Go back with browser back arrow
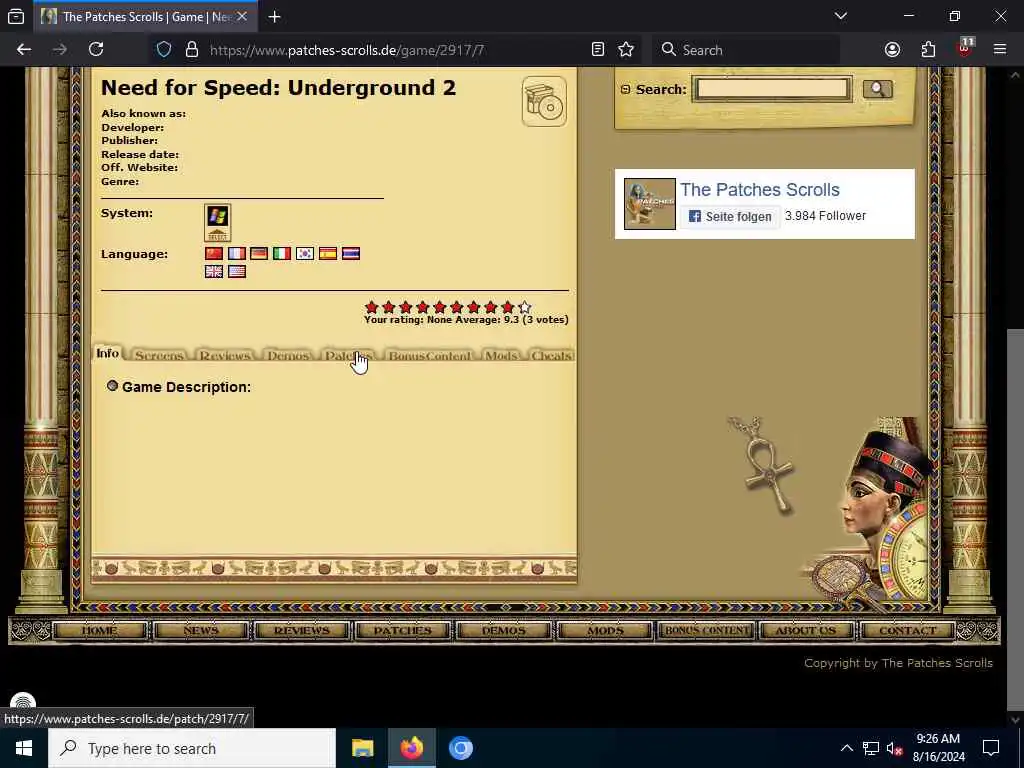Viewport: 1024px width, 768px height. tap(24, 50)
